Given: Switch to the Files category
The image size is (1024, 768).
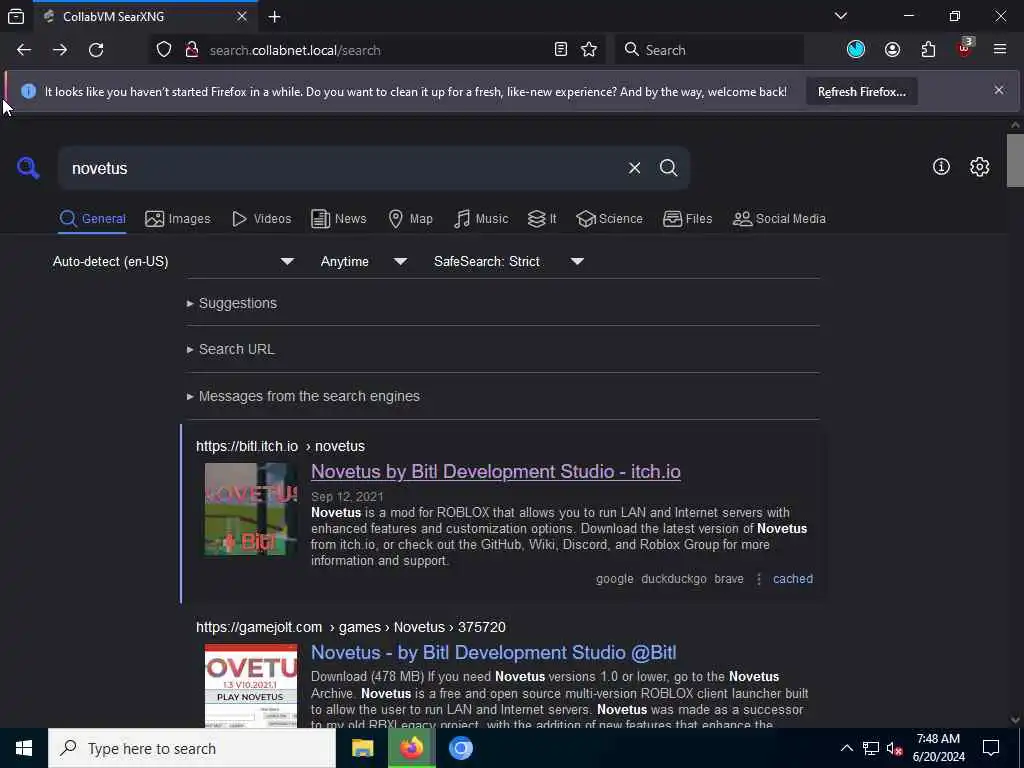Looking at the screenshot, I should [687, 219].
